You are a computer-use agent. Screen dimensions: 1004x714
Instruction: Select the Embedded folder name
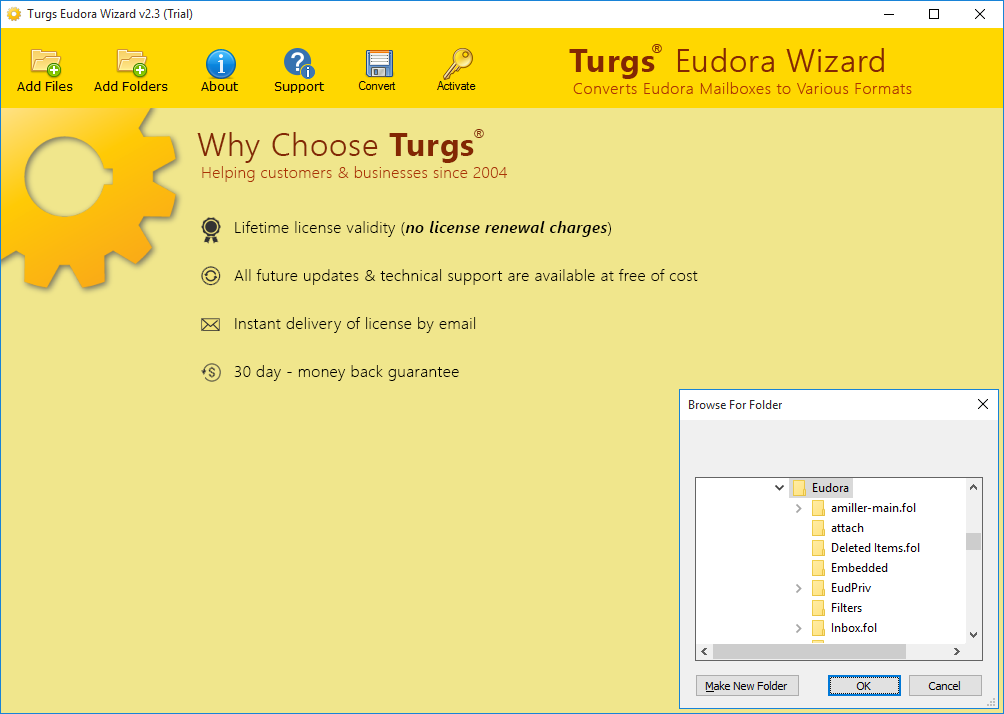tap(859, 568)
